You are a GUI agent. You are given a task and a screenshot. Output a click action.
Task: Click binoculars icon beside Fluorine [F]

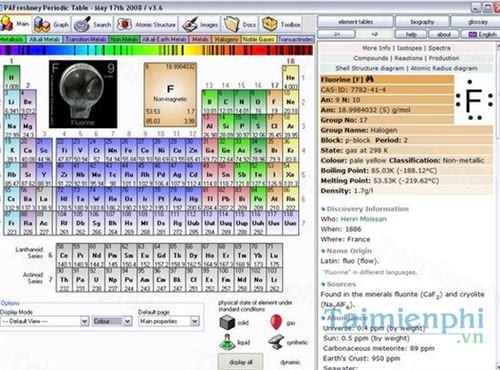[x=370, y=79]
